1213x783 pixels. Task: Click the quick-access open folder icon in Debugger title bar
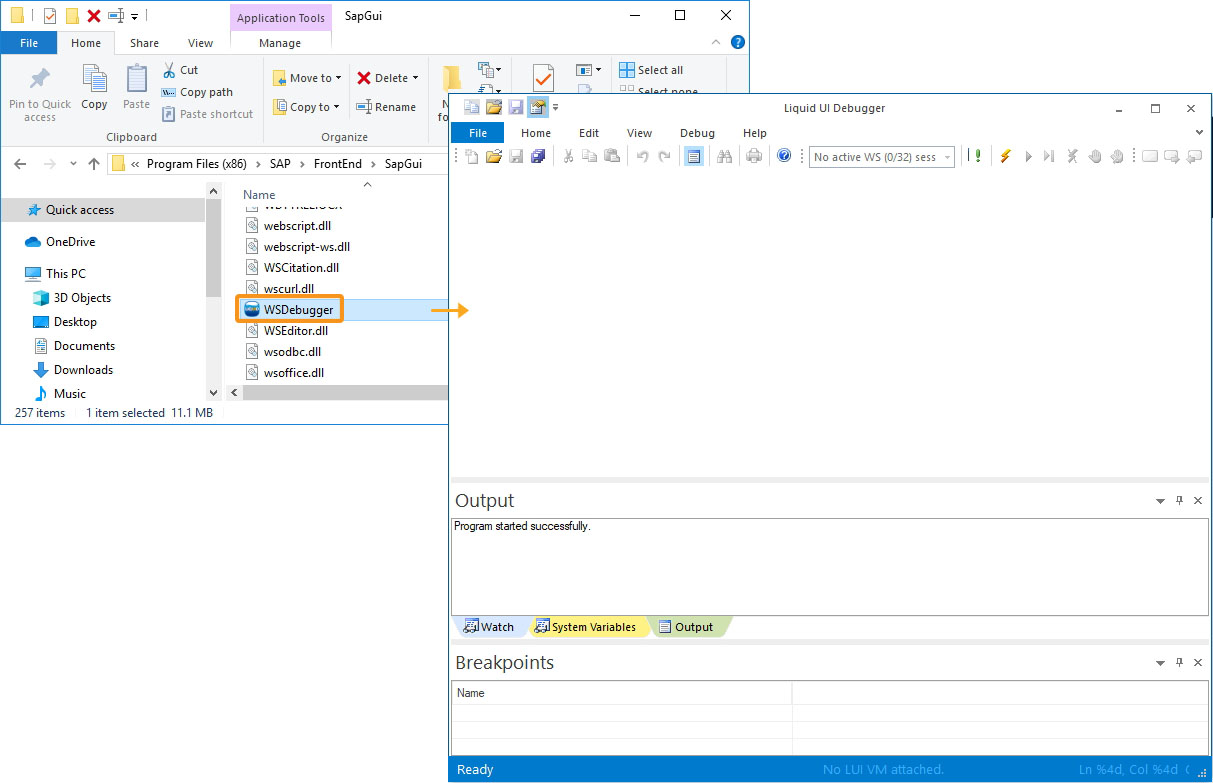pos(494,108)
